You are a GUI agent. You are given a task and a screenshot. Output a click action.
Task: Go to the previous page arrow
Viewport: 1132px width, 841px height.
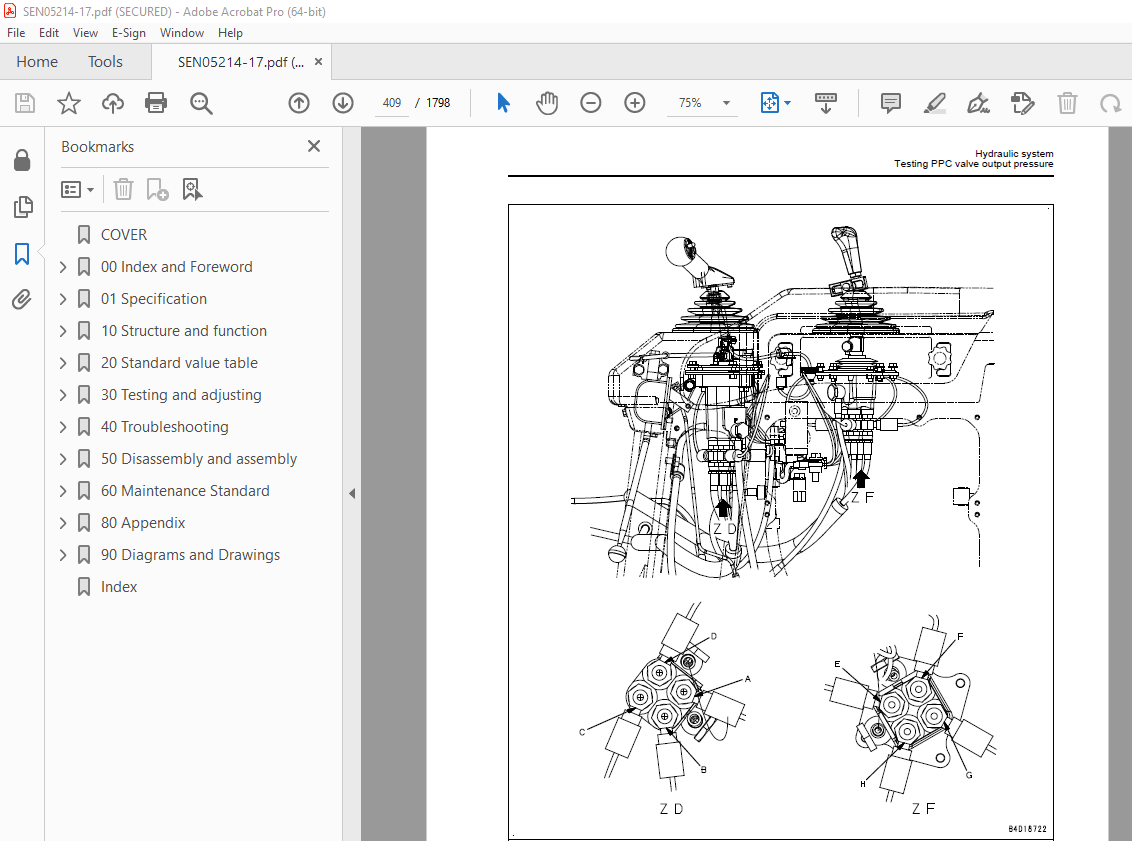pos(299,103)
